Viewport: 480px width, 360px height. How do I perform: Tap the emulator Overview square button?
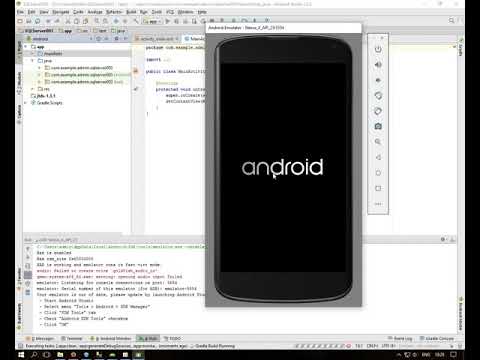(x=378, y=188)
